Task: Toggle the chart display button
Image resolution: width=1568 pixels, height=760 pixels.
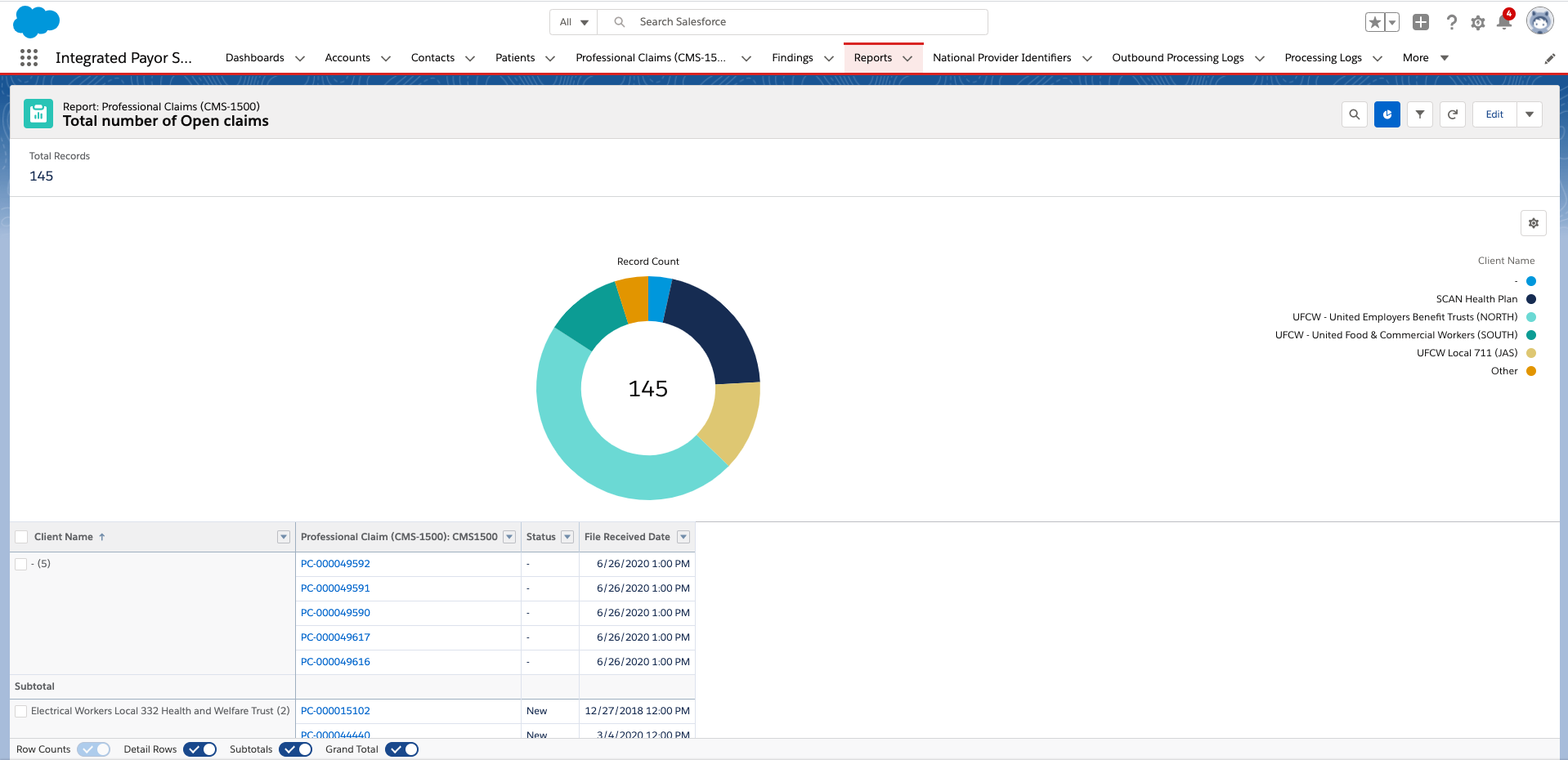Action: (1387, 114)
